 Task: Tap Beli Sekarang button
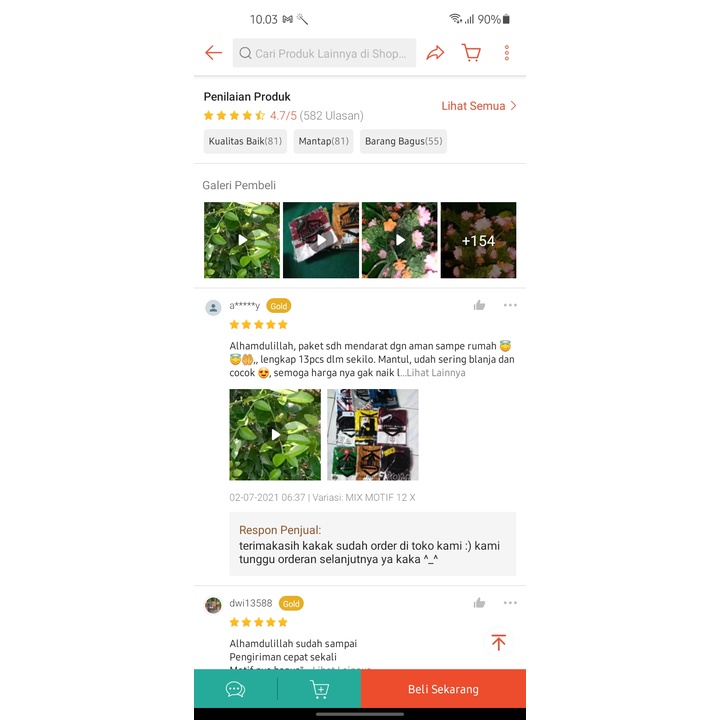click(443, 689)
